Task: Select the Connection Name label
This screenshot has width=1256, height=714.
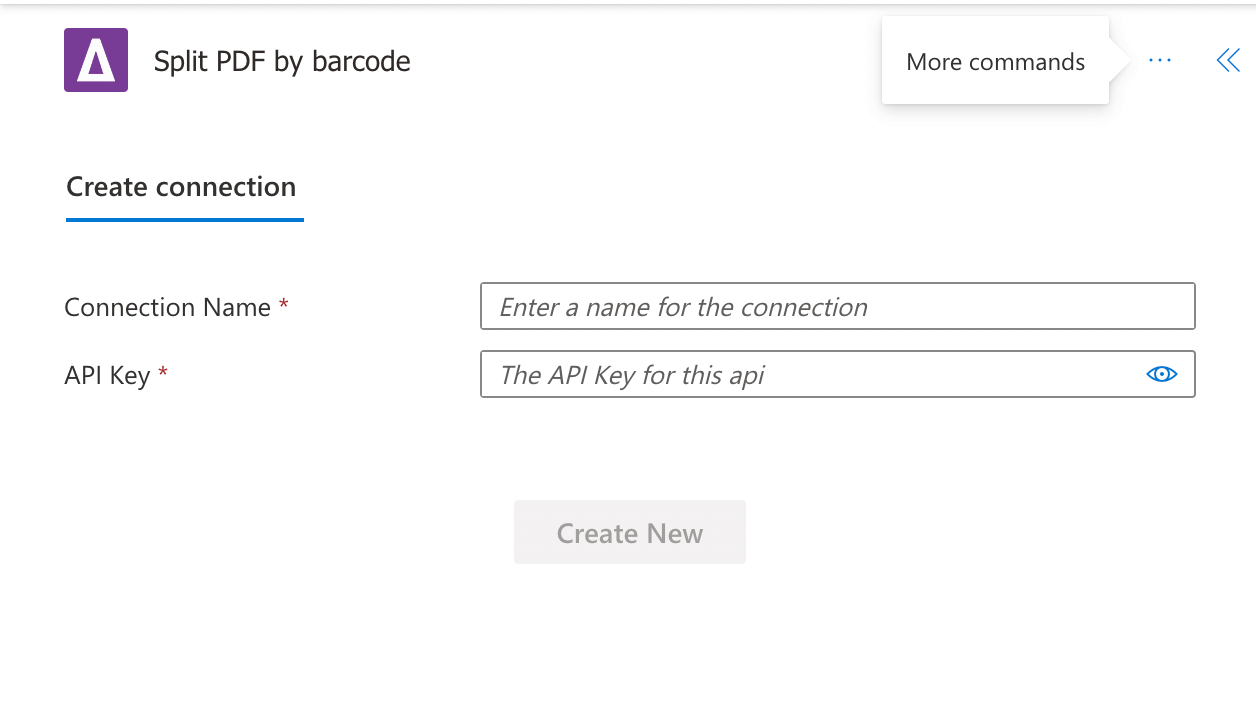Action: pyautogui.click(x=167, y=307)
